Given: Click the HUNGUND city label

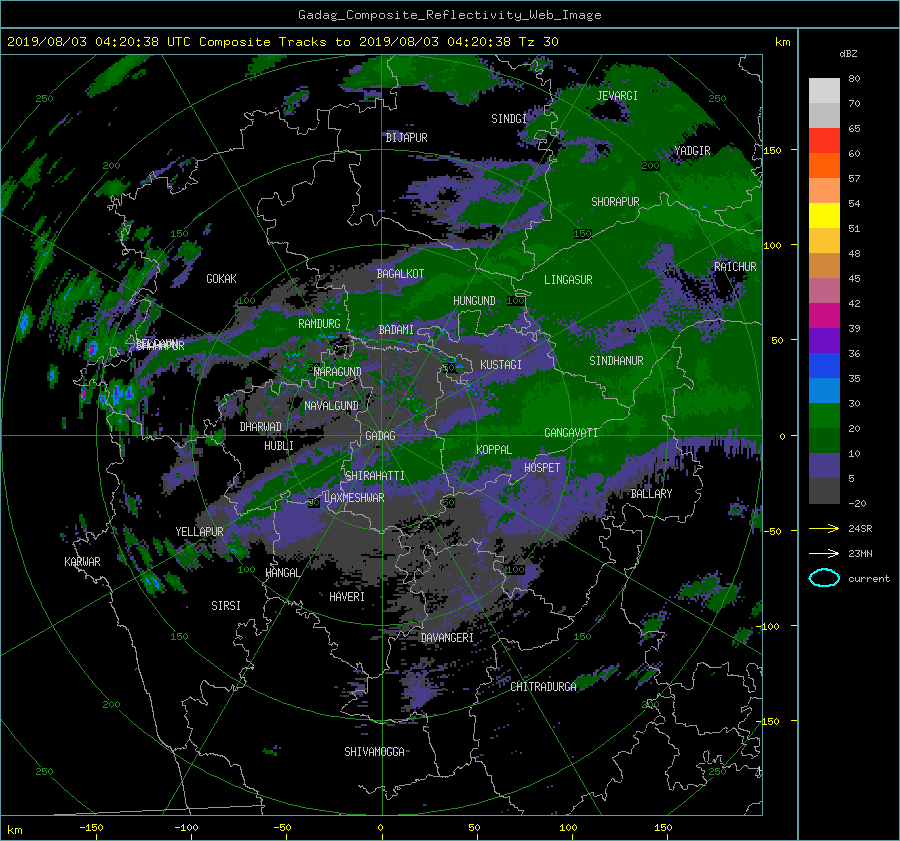Looking at the screenshot, I should pos(474,301).
